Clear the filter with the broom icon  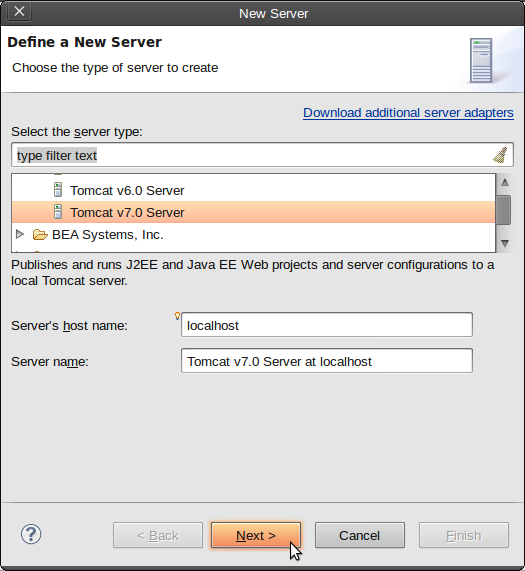[x=500, y=155]
